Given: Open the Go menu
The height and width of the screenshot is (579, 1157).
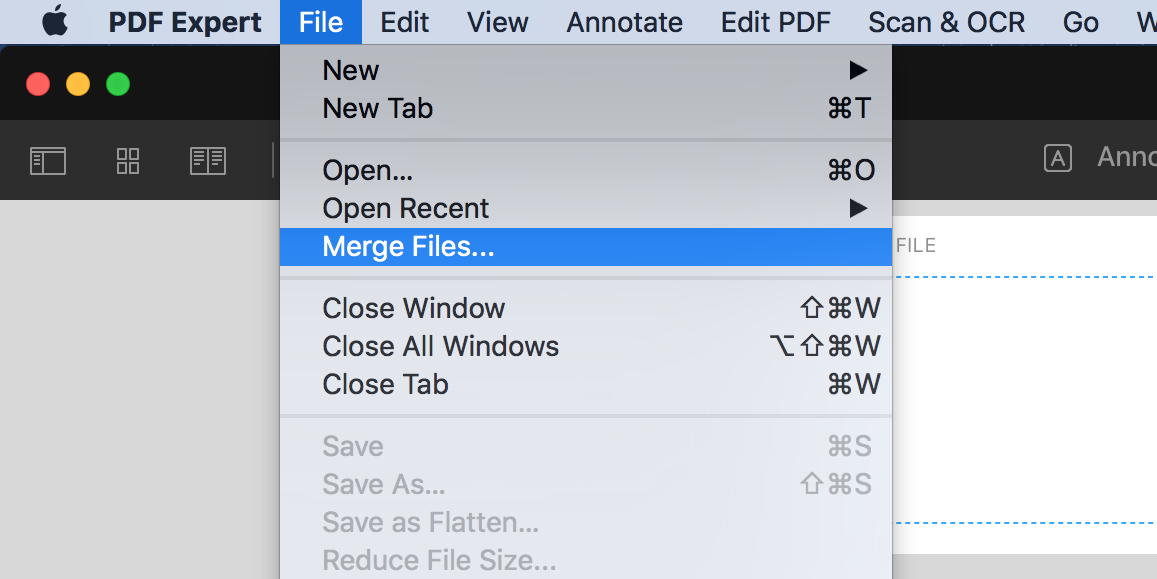Looking at the screenshot, I should pos(1081,22).
